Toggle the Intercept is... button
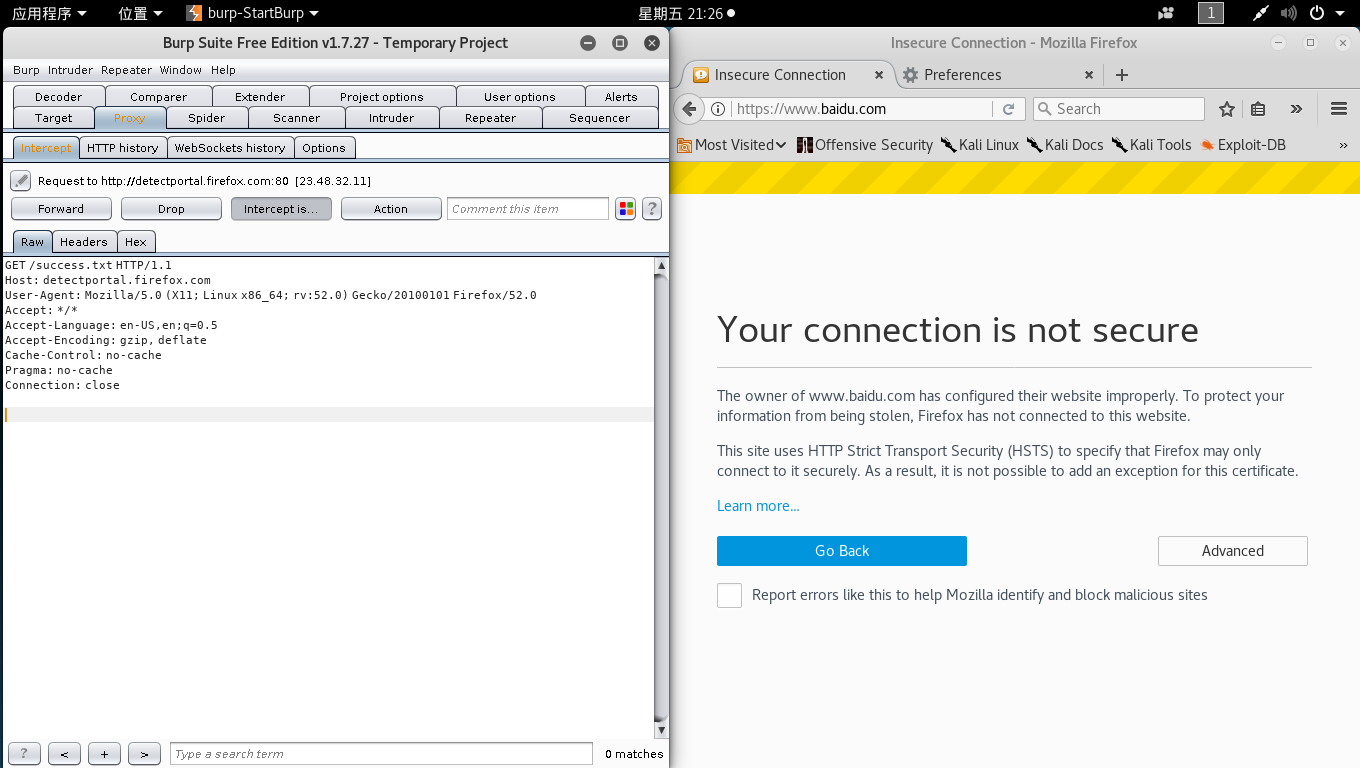The width and height of the screenshot is (1360, 768). coord(281,209)
